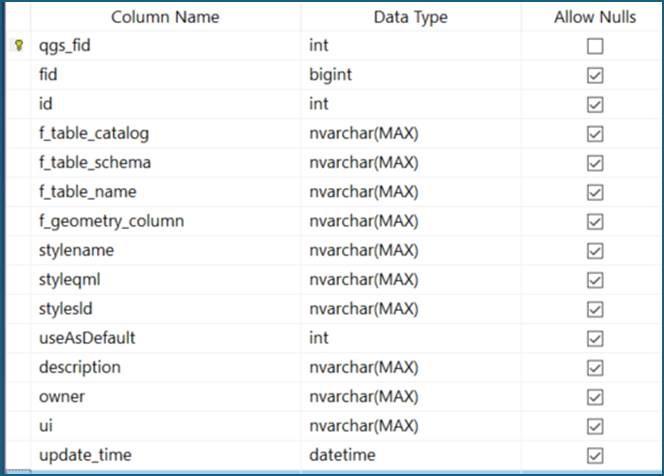Click the Column Name header
This screenshot has width=664, height=476.
166,17
